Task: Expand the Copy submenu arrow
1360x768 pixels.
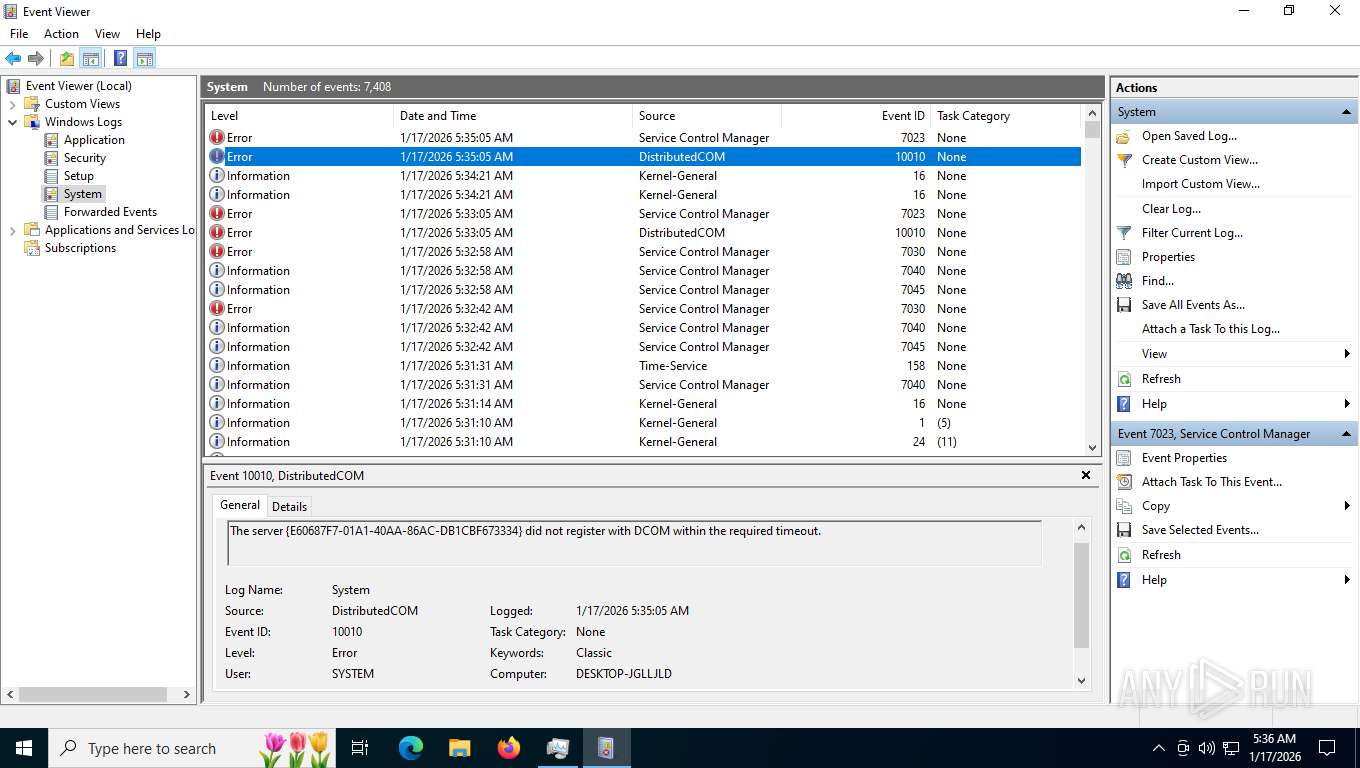Action: 1347,506
